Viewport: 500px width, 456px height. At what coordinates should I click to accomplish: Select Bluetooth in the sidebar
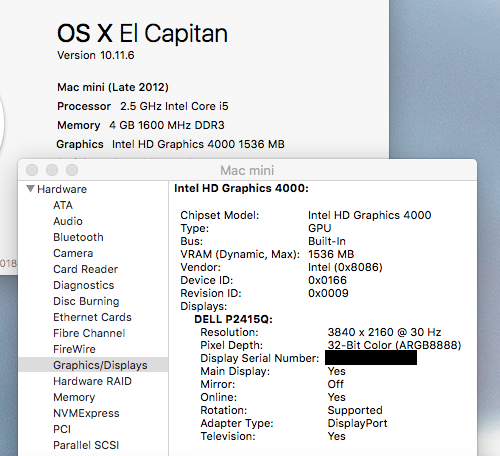[78, 237]
